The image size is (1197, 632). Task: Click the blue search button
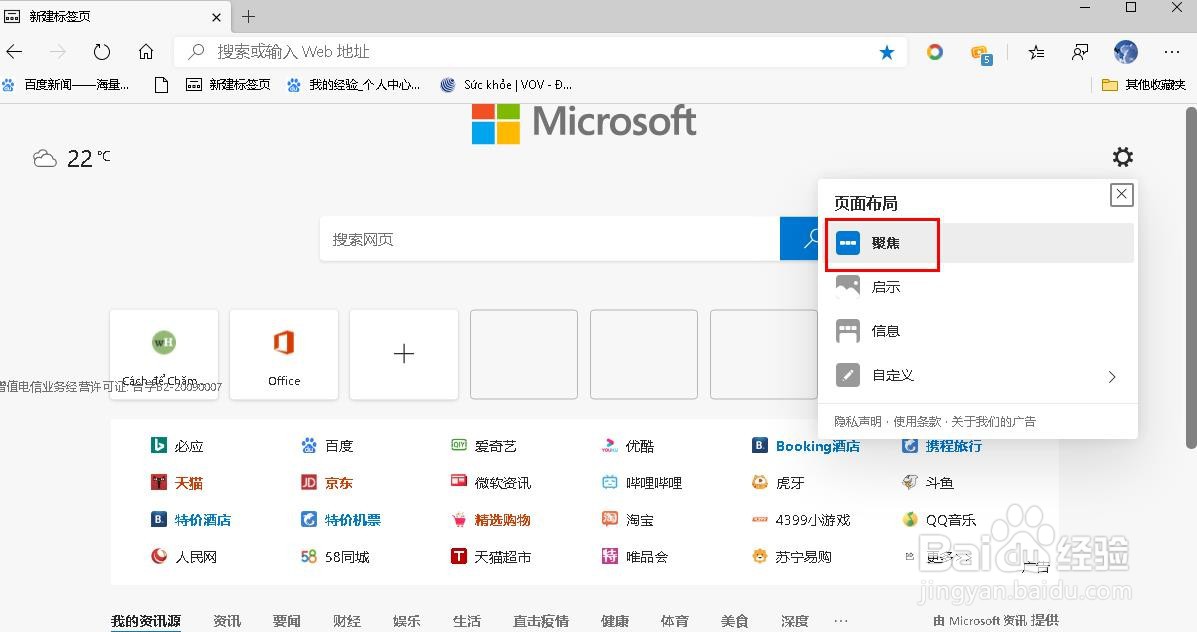(x=799, y=239)
